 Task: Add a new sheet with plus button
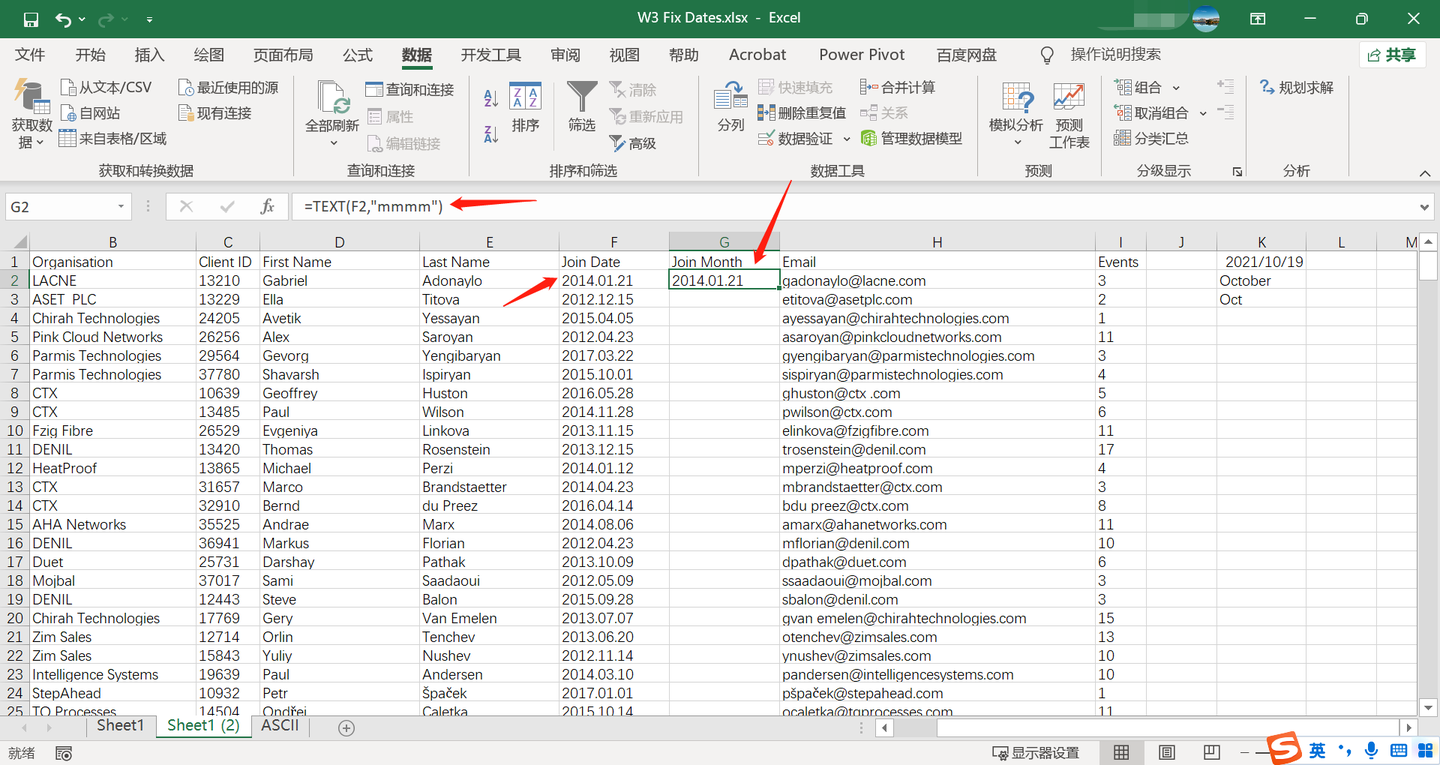346,728
